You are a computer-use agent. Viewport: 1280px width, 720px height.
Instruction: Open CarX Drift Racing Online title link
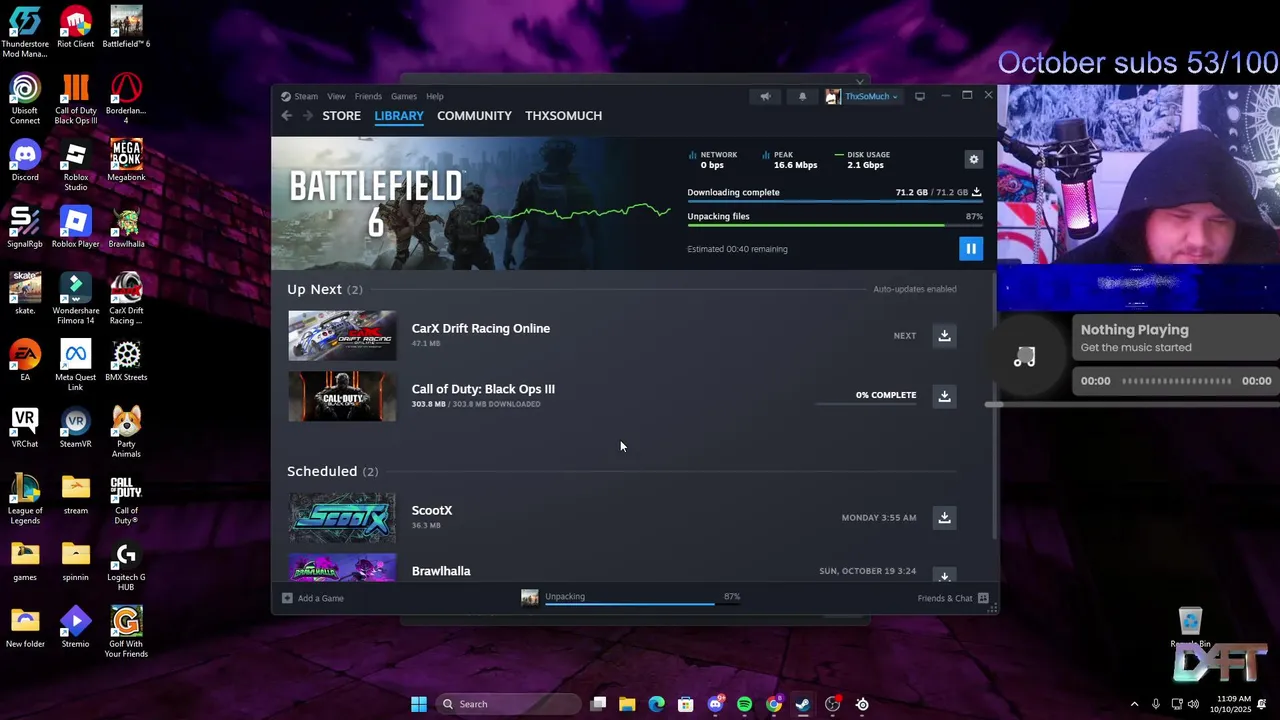(x=481, y=329)
